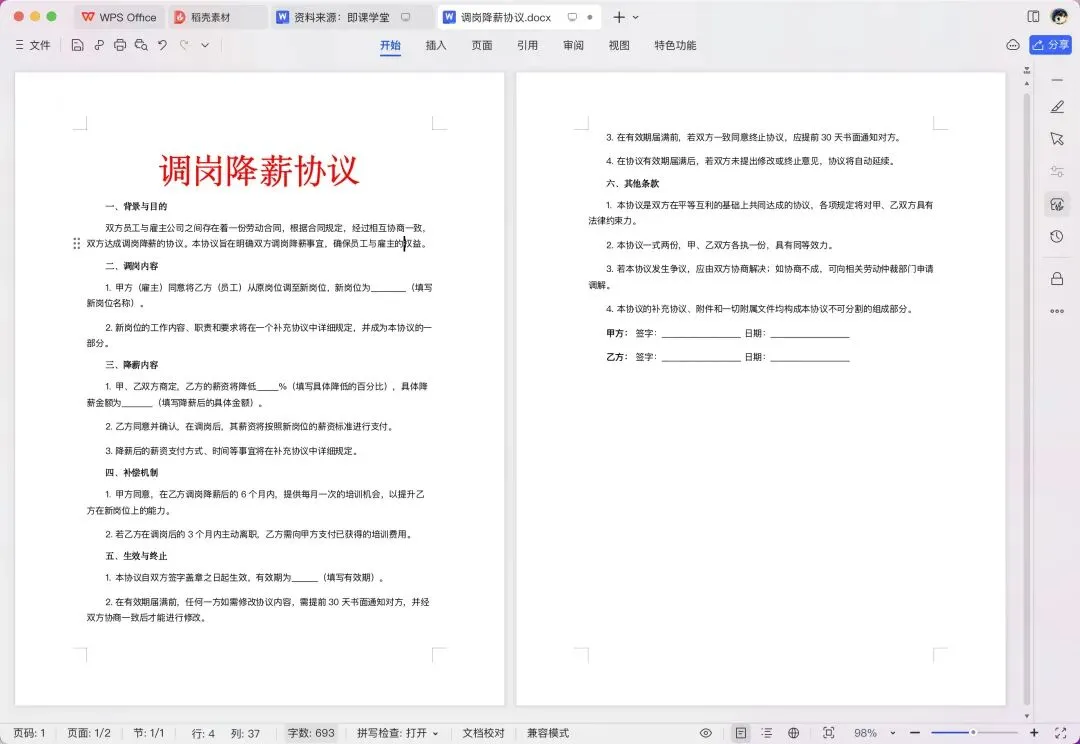Open the 文件 hamburger menu
This screenshot has height=744, width=1080.
tap(32, 45)
